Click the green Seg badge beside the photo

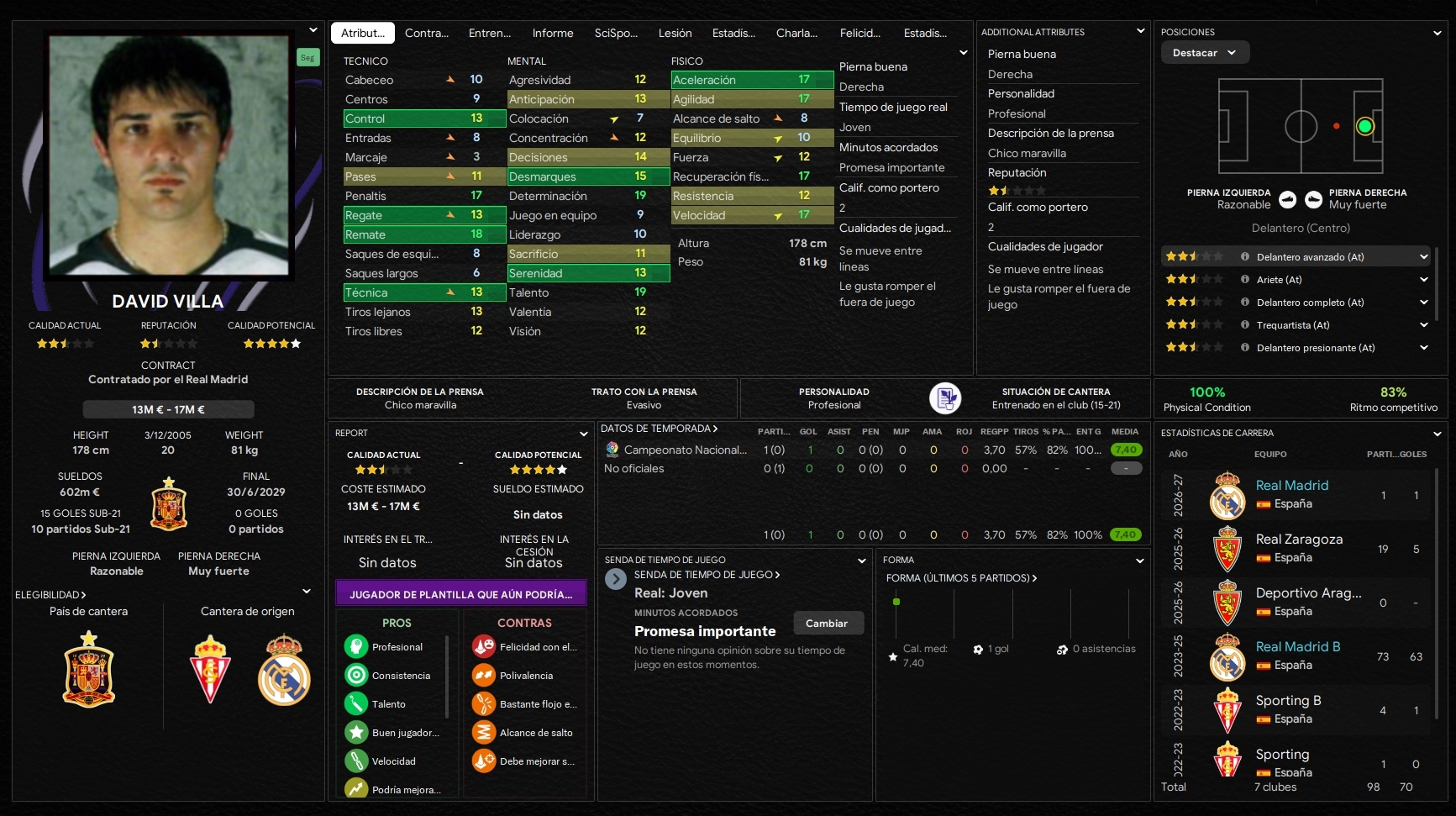(307, 57)
